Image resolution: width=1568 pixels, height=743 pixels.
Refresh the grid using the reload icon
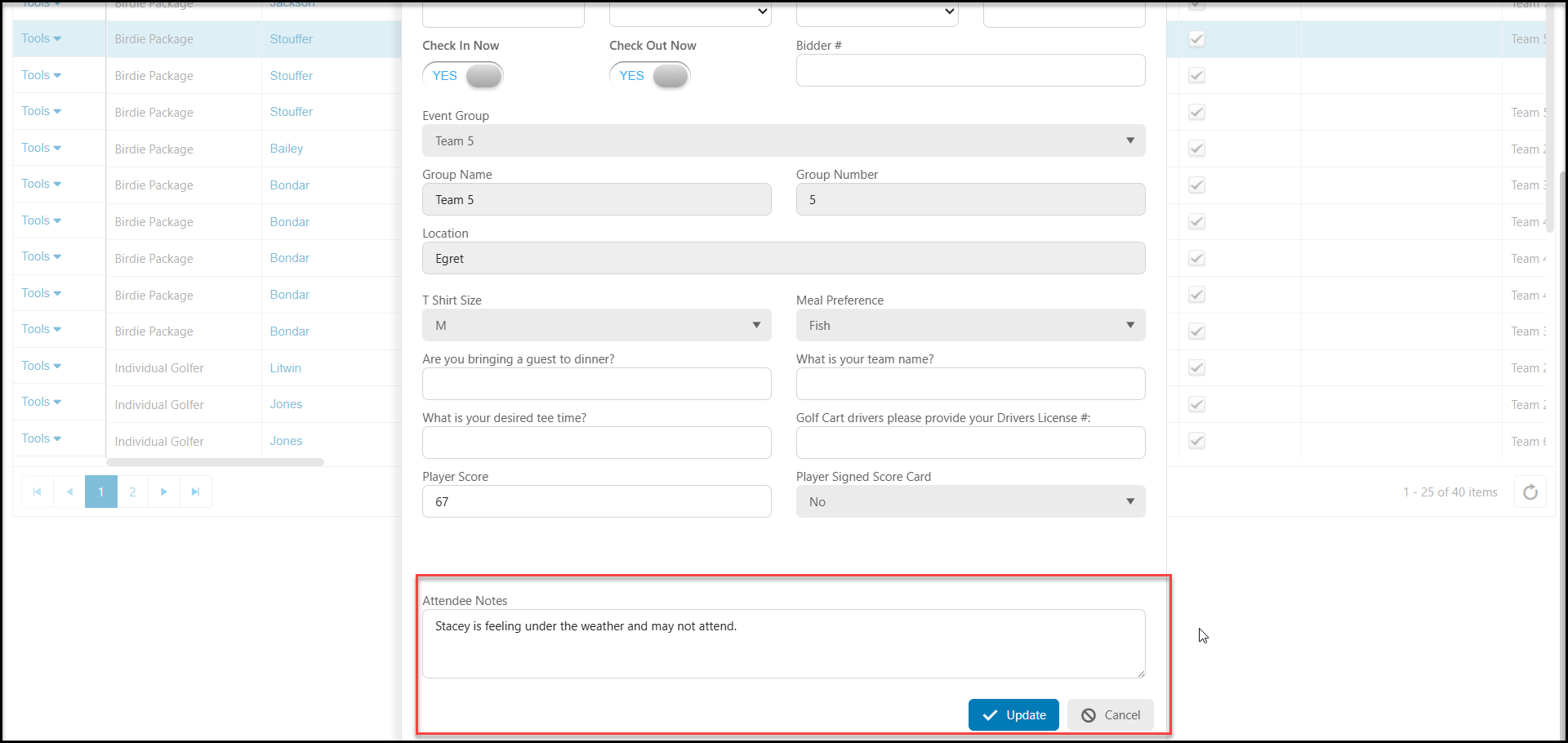click(1530, 492)
